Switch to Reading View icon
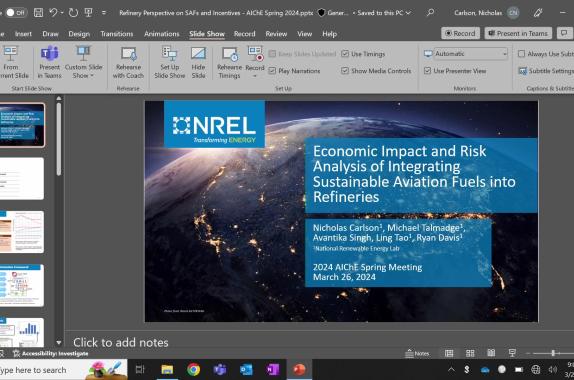Image resolution: width=574 pixels, height=380 pixels. 491,353
